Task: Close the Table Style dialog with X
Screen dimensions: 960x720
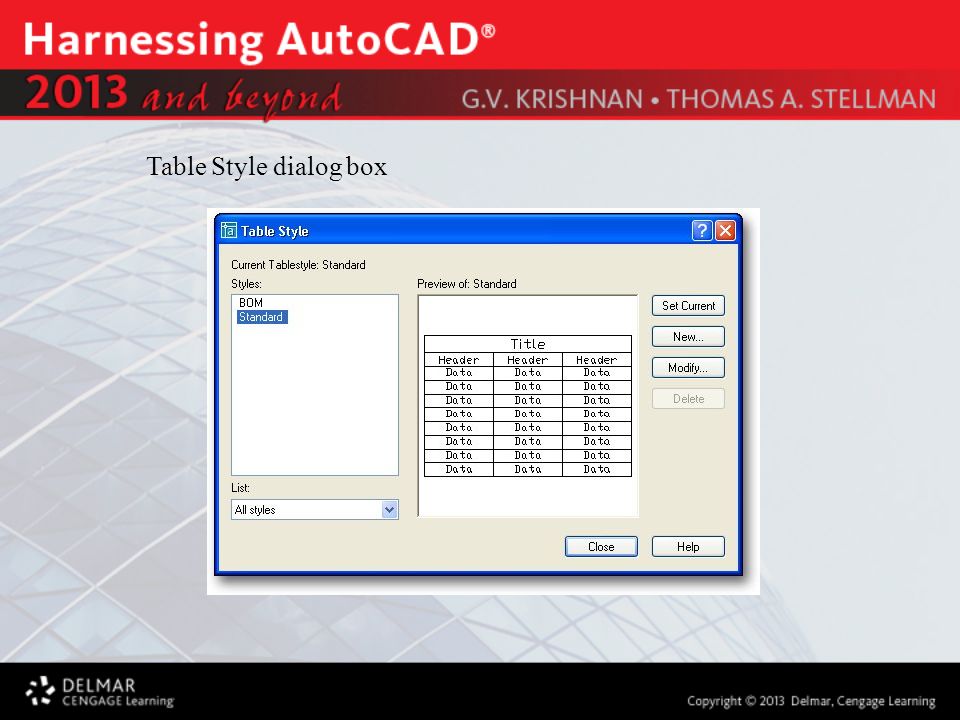Action: [x=726, y=231]
